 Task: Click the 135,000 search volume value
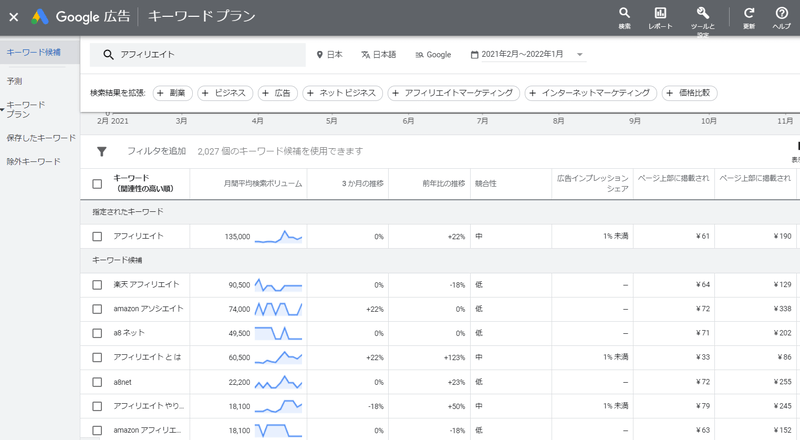(x=237, y=237)
